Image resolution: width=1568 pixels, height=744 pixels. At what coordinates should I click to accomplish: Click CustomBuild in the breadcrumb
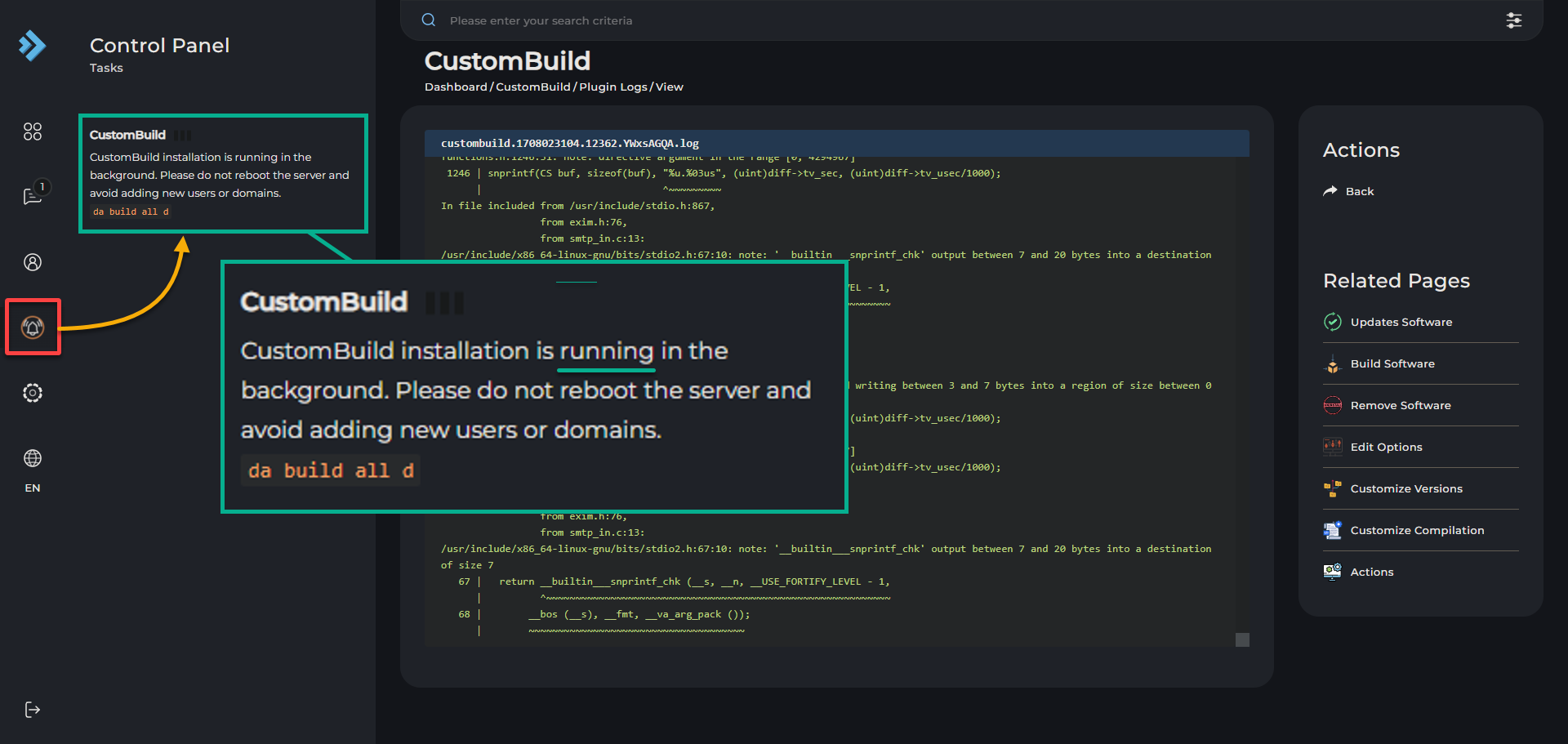[x=533, y=87]
